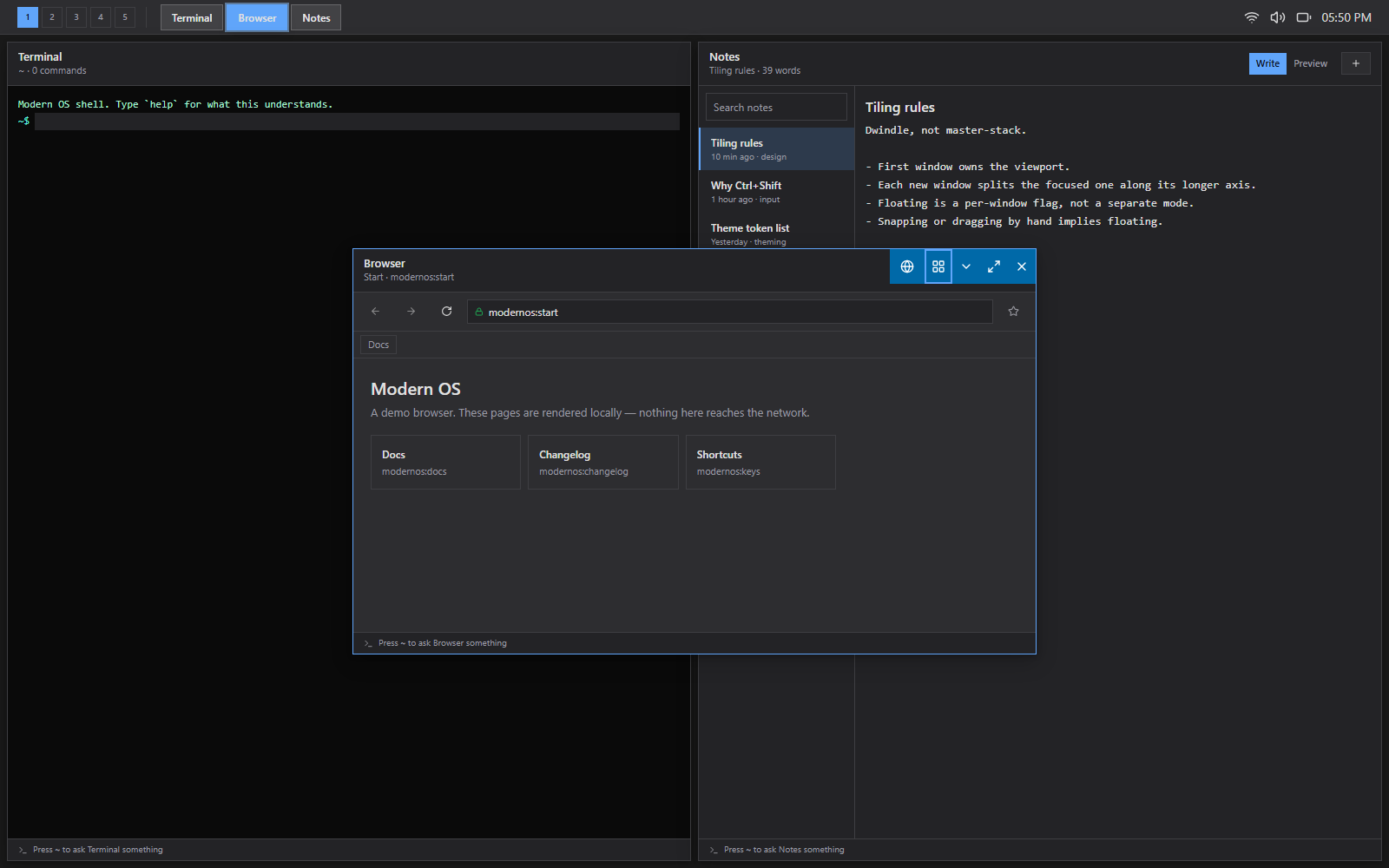Open the Docs card modernos:docs
1389x868 pixels.
tap(445, 463)
